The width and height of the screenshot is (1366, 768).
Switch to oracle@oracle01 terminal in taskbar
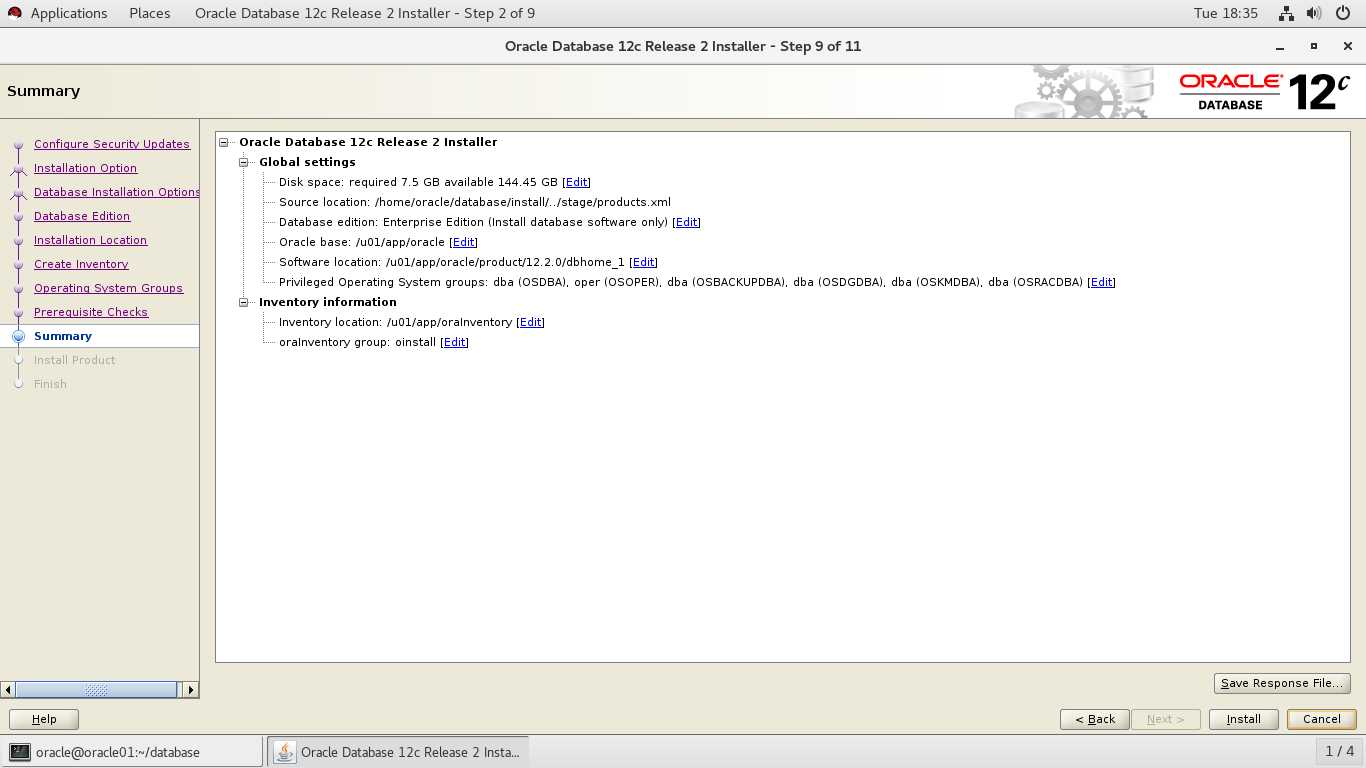(x=132, y=752)
